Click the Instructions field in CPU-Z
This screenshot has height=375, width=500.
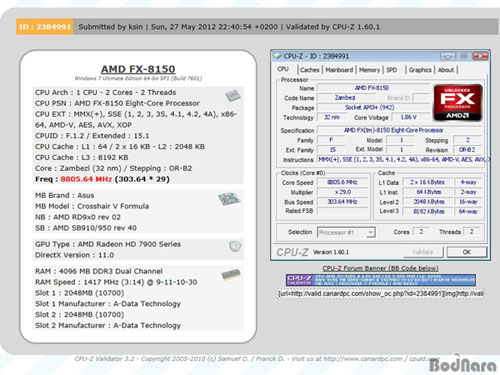pyautogui.click(x=402, y=160)
